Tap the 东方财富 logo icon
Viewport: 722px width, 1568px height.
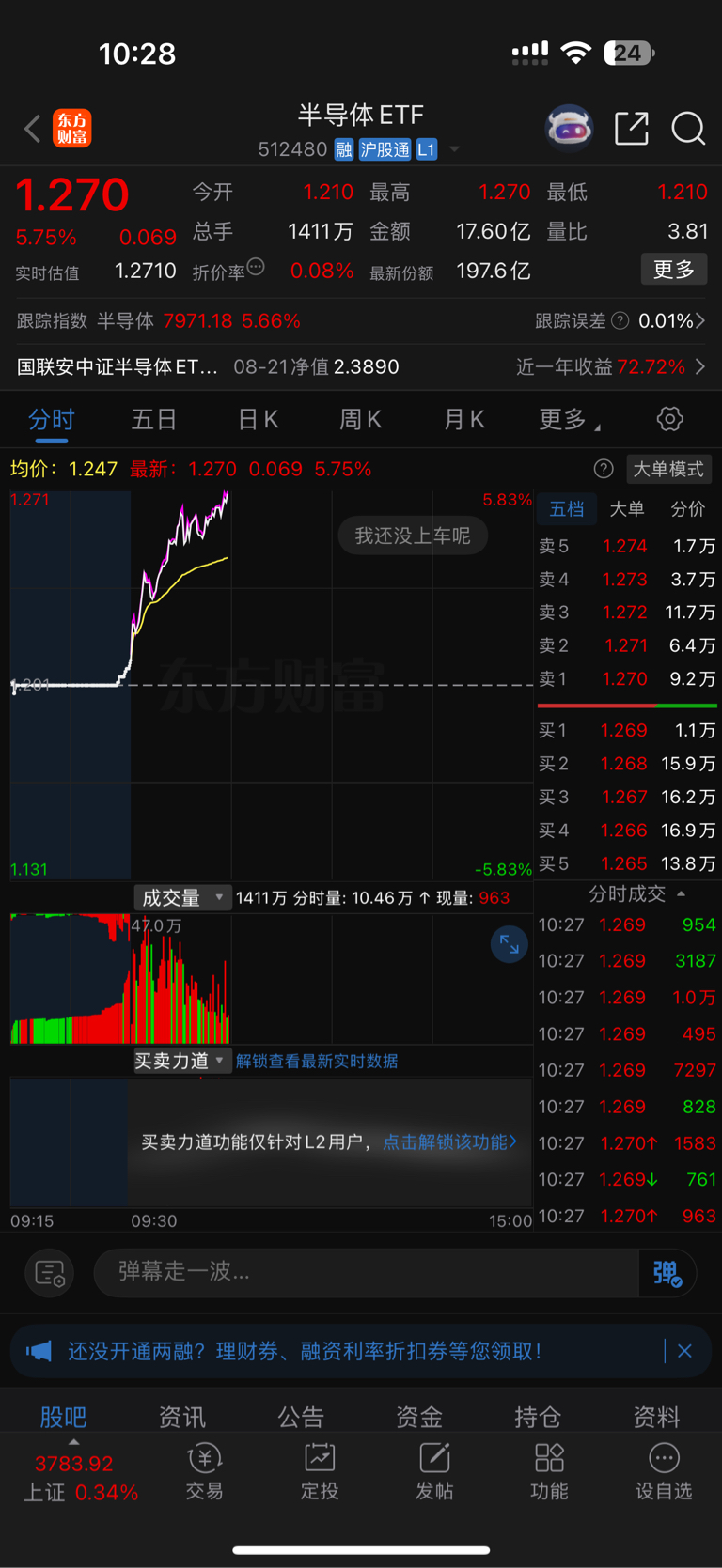pyautogui.click(x=72, y=128)
